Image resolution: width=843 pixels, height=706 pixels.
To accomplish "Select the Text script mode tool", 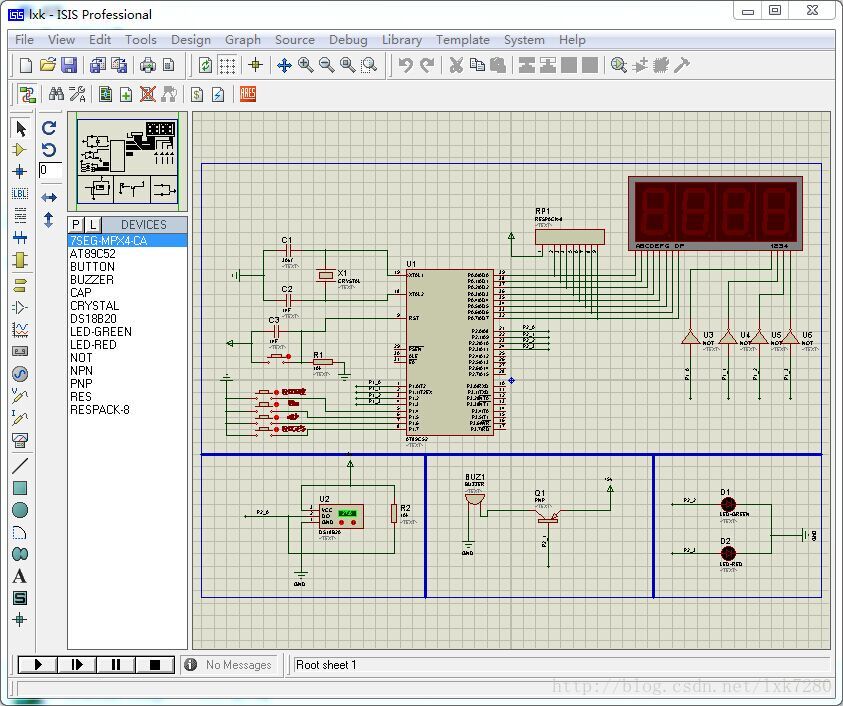I will pos(20,216).
